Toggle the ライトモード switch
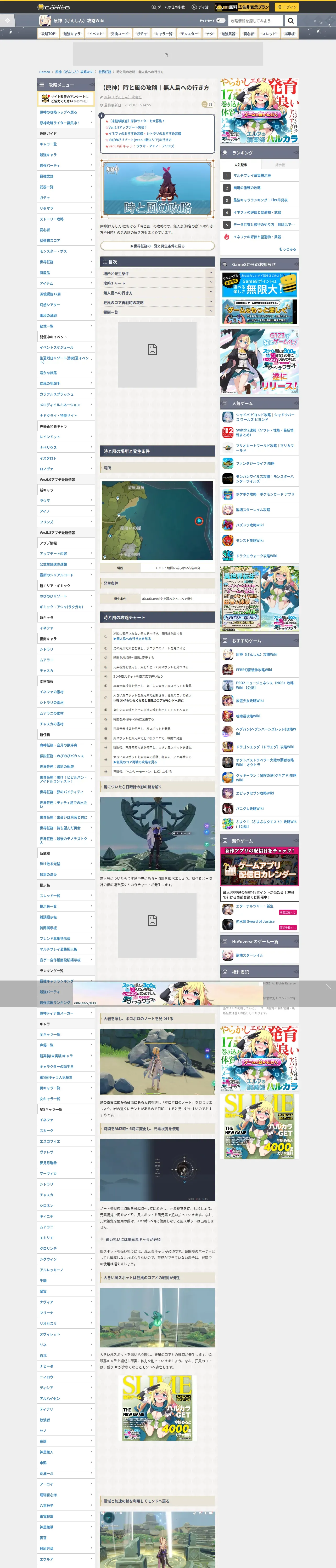 click(221, 21)
